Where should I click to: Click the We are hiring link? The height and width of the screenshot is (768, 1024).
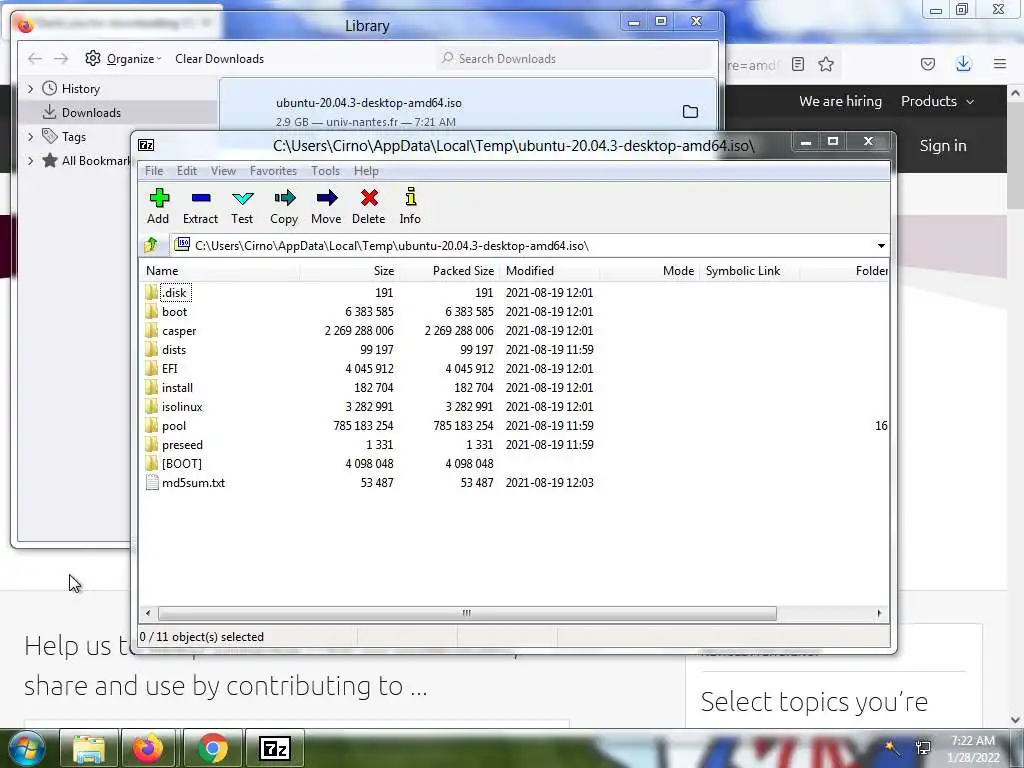pos(840,101)
